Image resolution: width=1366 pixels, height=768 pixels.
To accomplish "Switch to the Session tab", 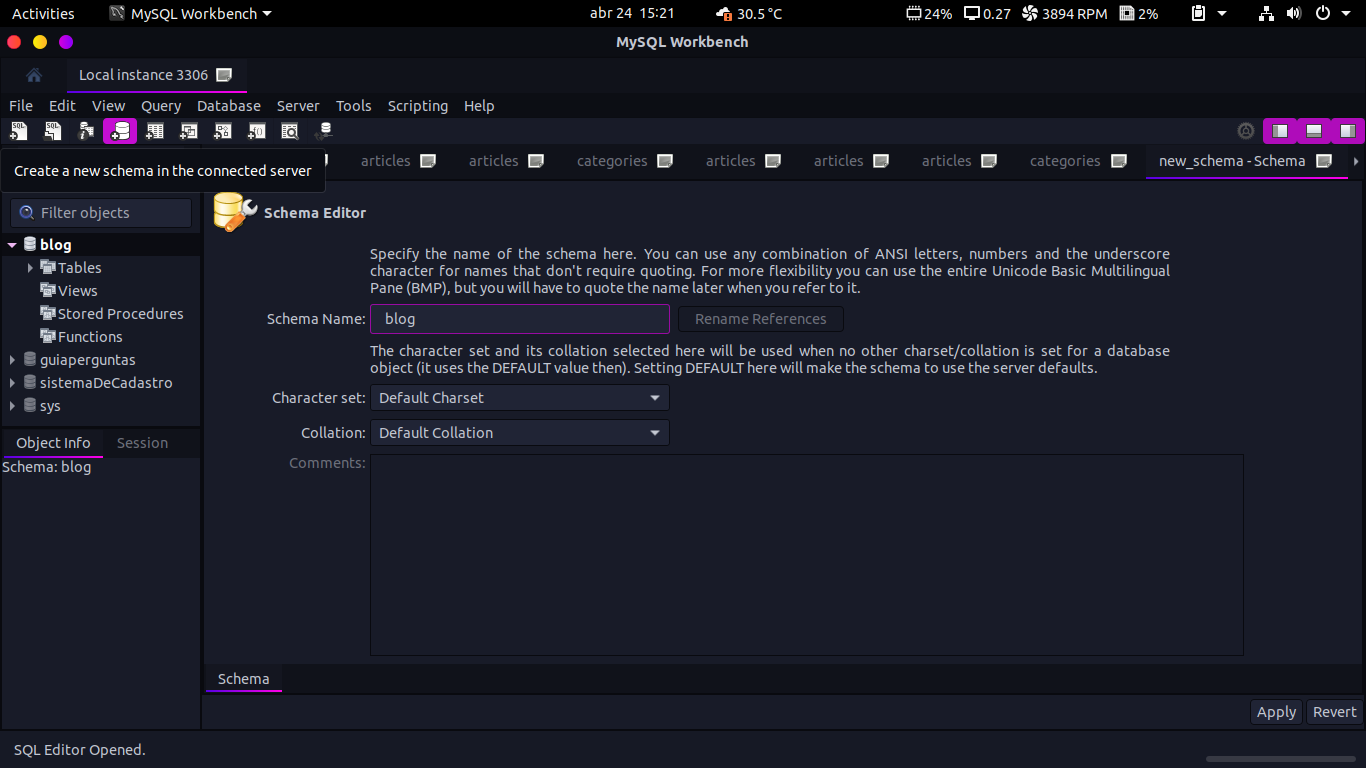I will pyautogui.click(x=142, y=443).
